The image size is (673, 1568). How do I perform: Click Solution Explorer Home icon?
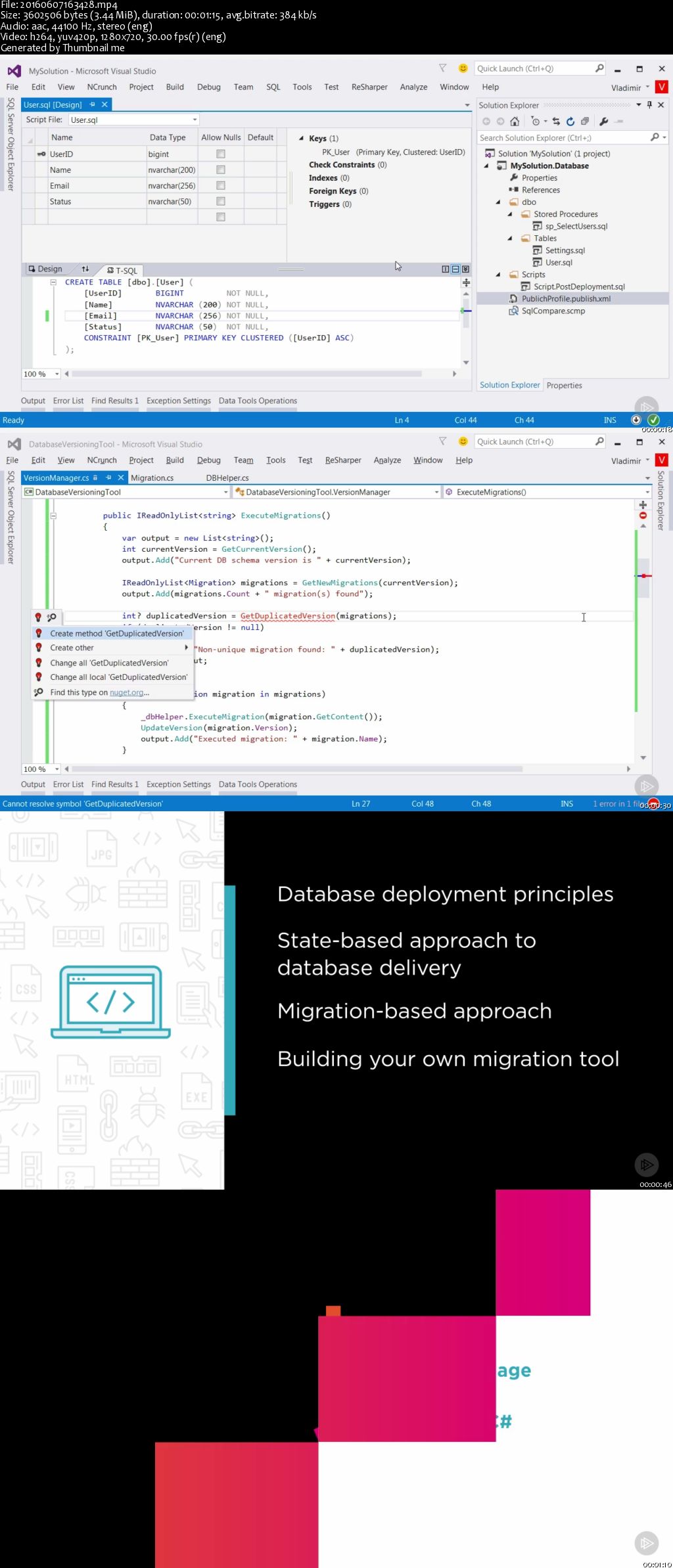click(515, 122)
